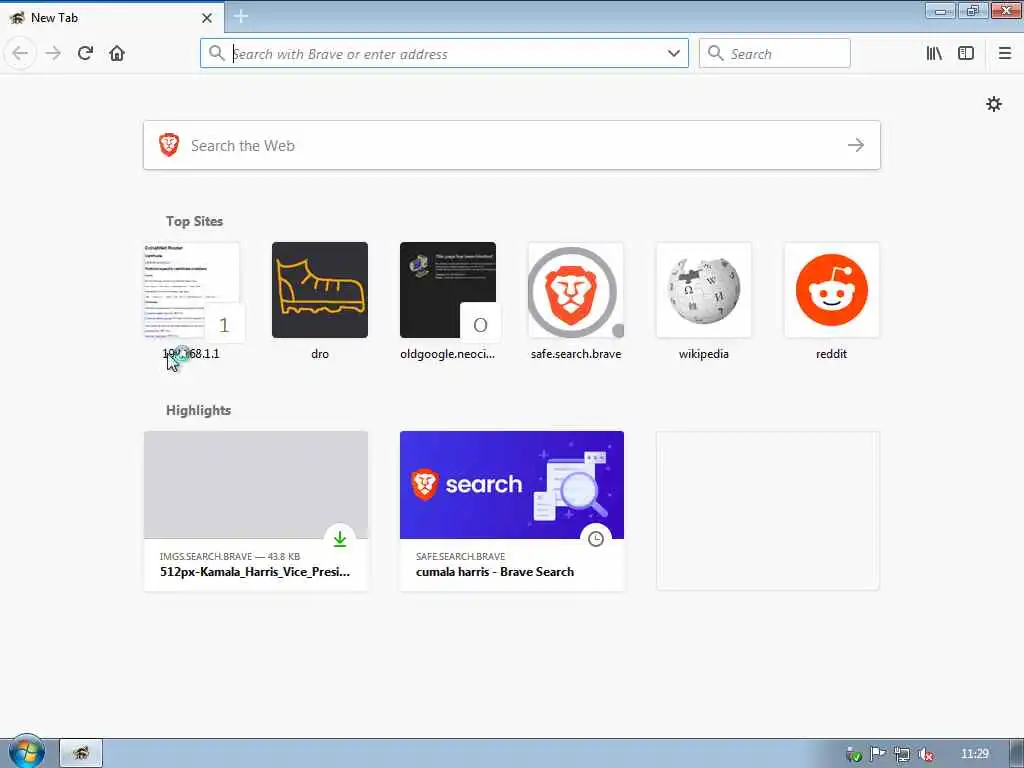Expand the address bar history dropdown arrow
Screen dimensions: 1024x768
tap(674, 54)
